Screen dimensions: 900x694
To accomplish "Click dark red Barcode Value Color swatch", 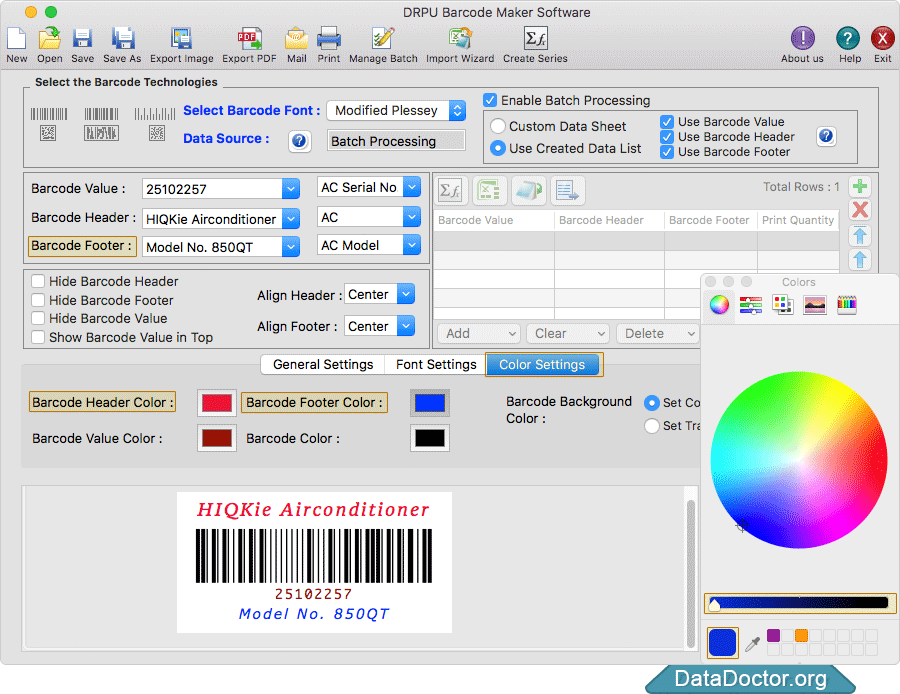I will coord(217,439).
